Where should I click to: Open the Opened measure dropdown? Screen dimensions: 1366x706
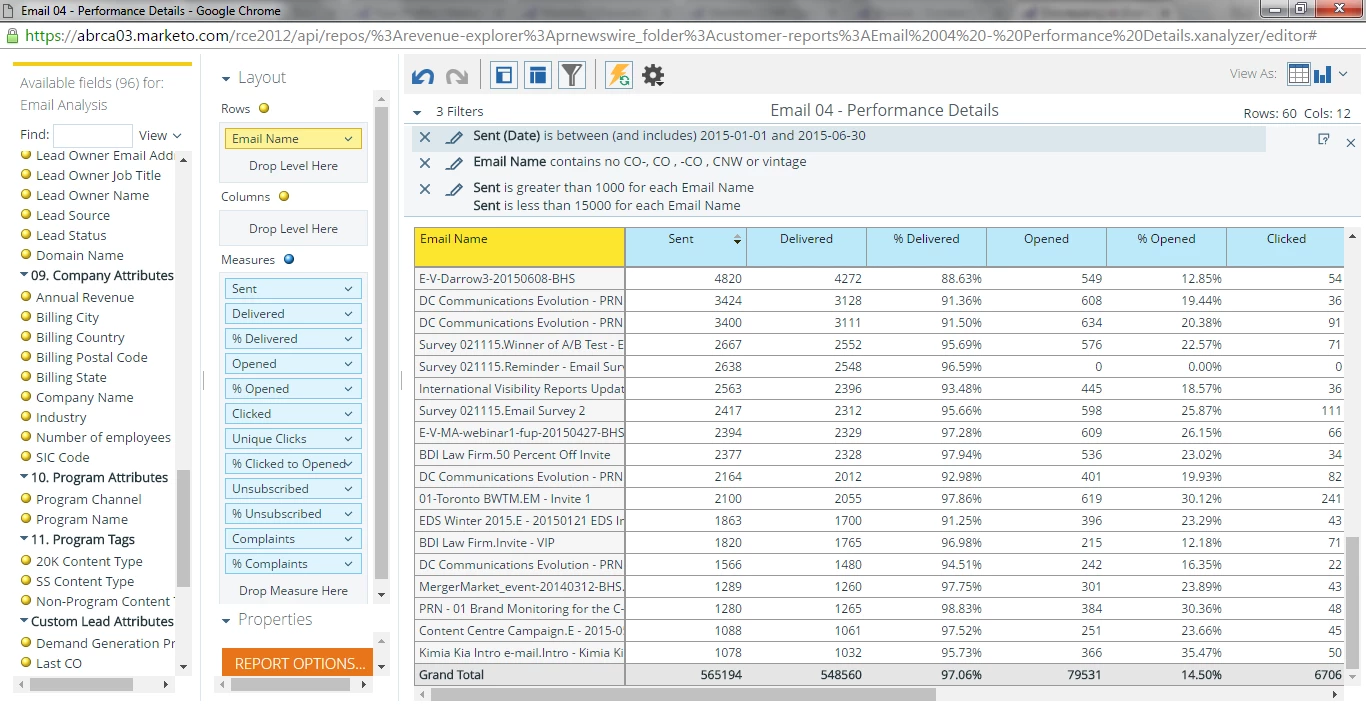(x=348, y=364)
